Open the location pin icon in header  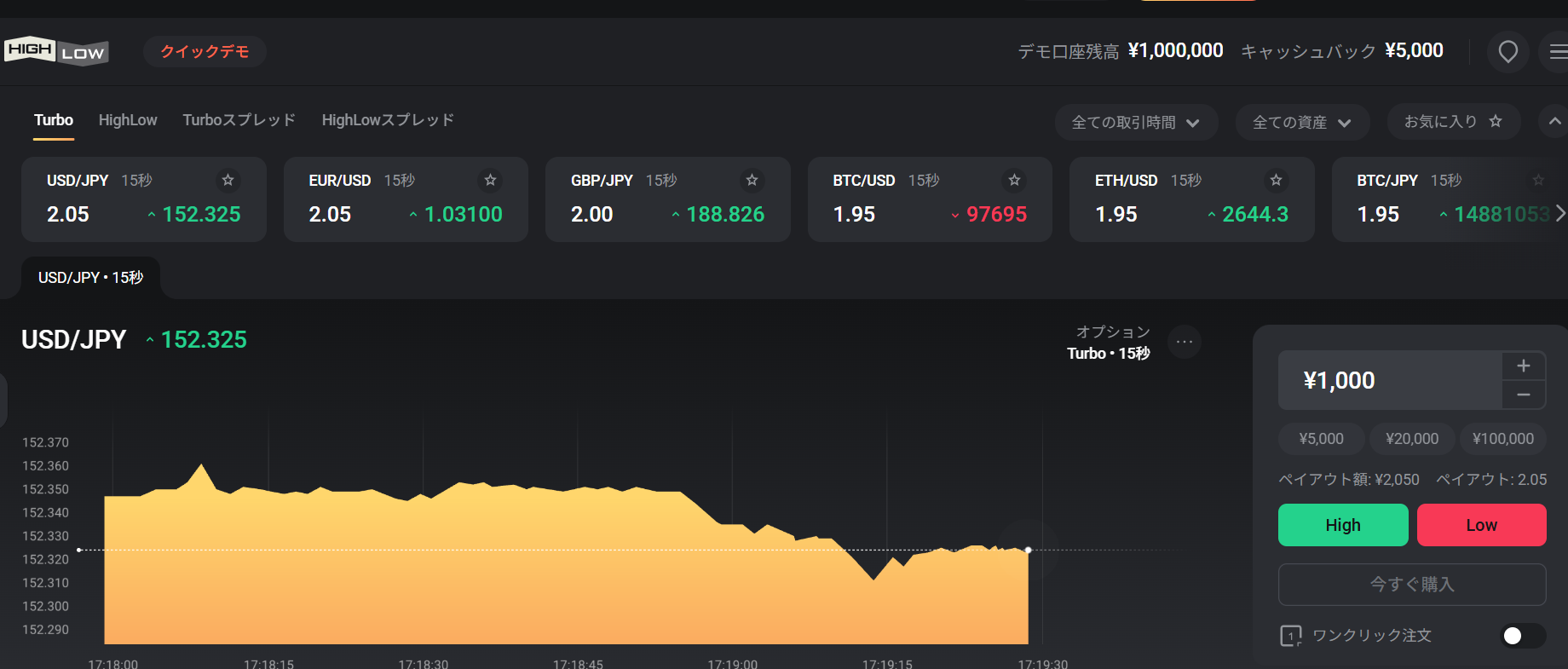click(x=1507, y=52)
